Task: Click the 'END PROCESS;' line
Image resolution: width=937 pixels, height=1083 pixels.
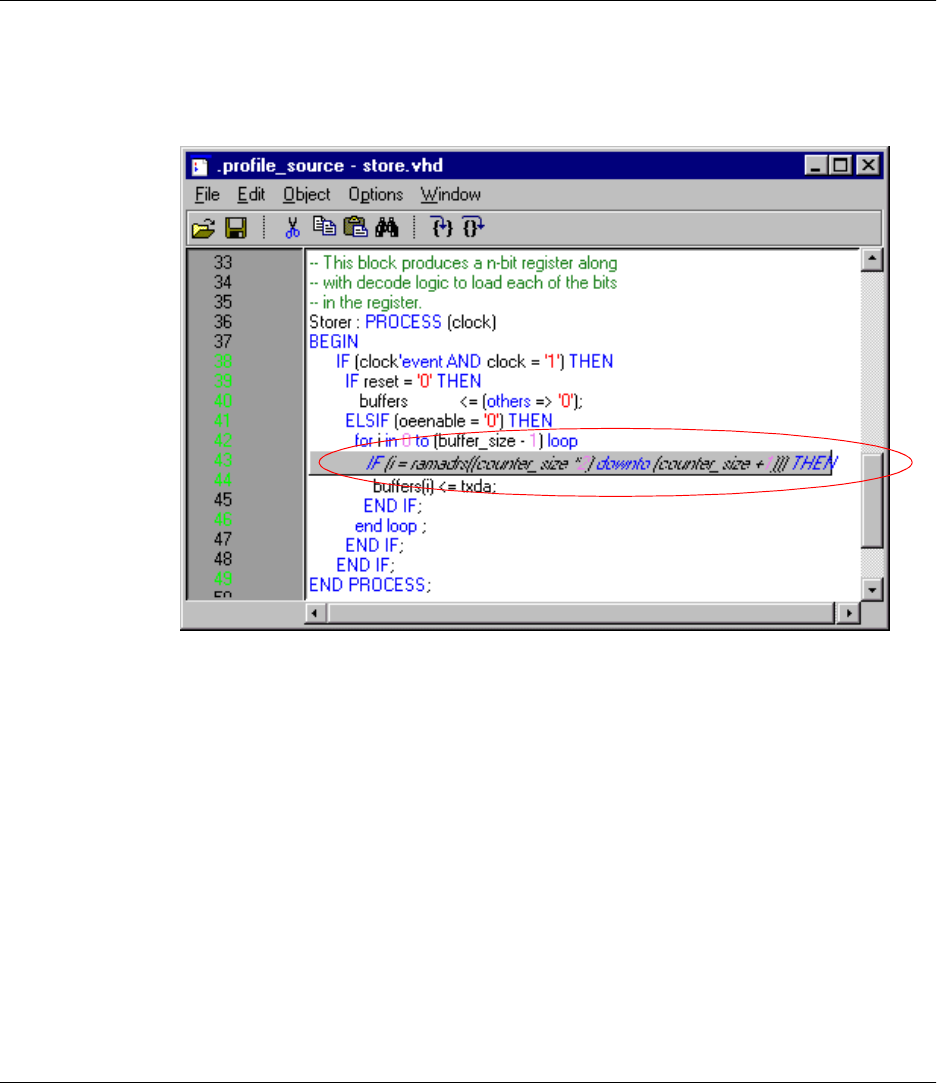Action: [x=370, y=585]
